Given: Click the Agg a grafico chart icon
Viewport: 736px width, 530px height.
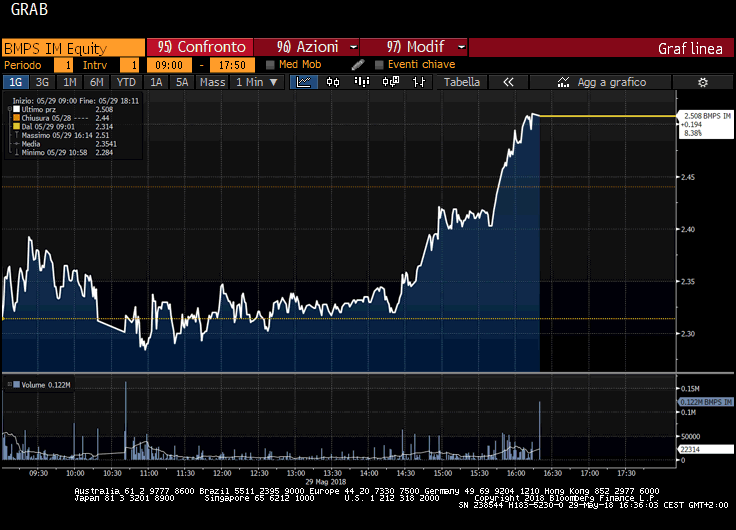Looking at the screenshot, I should 564,83.
